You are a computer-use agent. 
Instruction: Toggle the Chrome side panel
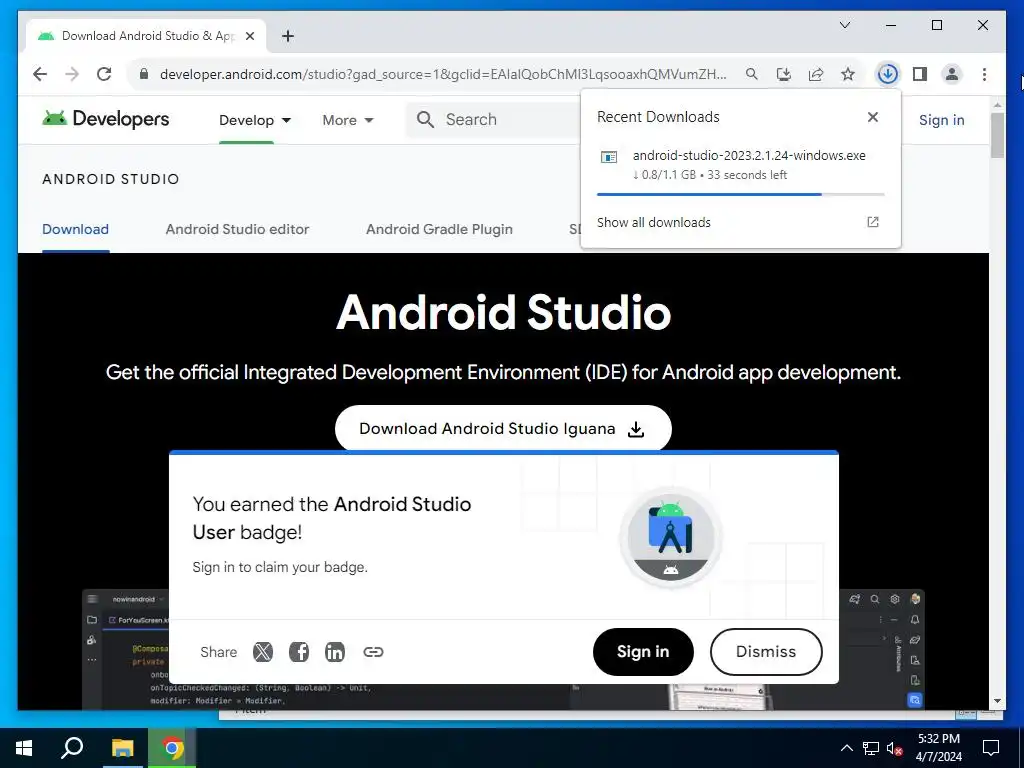coord(920,74)
